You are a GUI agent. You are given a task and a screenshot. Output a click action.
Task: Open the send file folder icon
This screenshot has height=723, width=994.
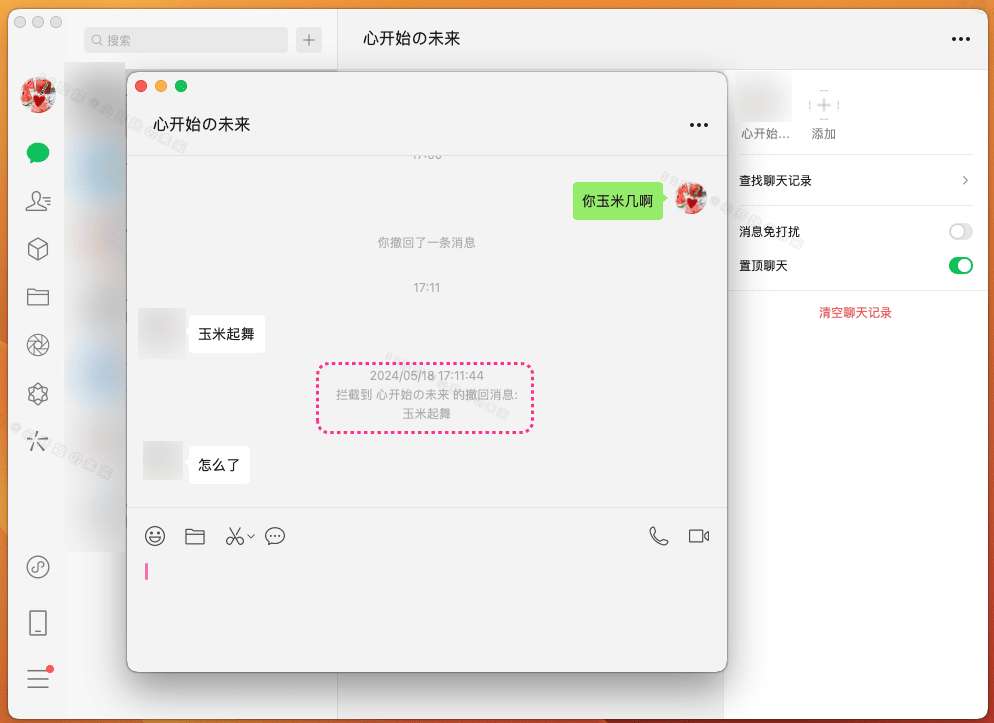coord(195,536)
